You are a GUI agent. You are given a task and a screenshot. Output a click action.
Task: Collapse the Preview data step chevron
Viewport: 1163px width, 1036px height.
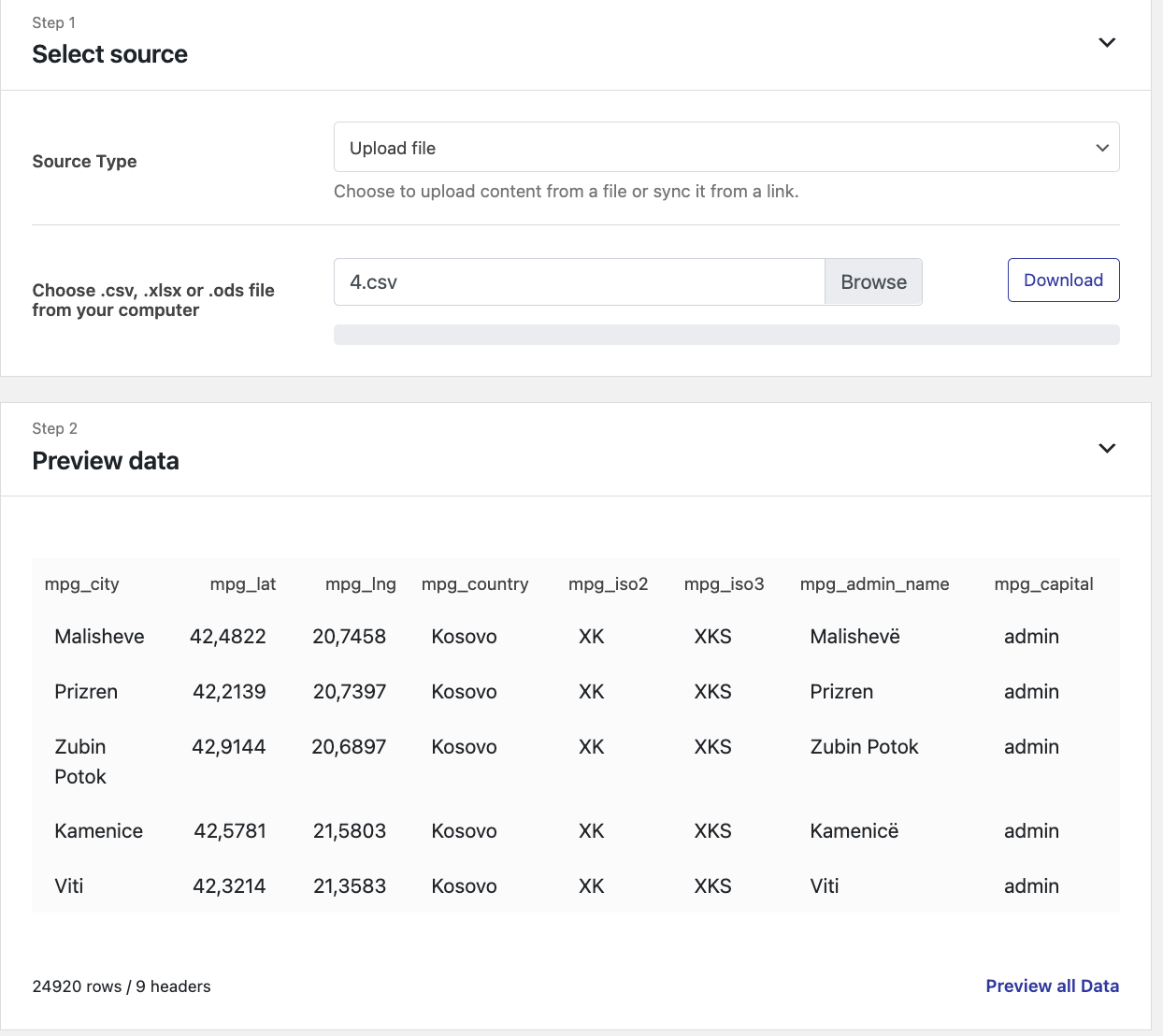click(1107, 449)
